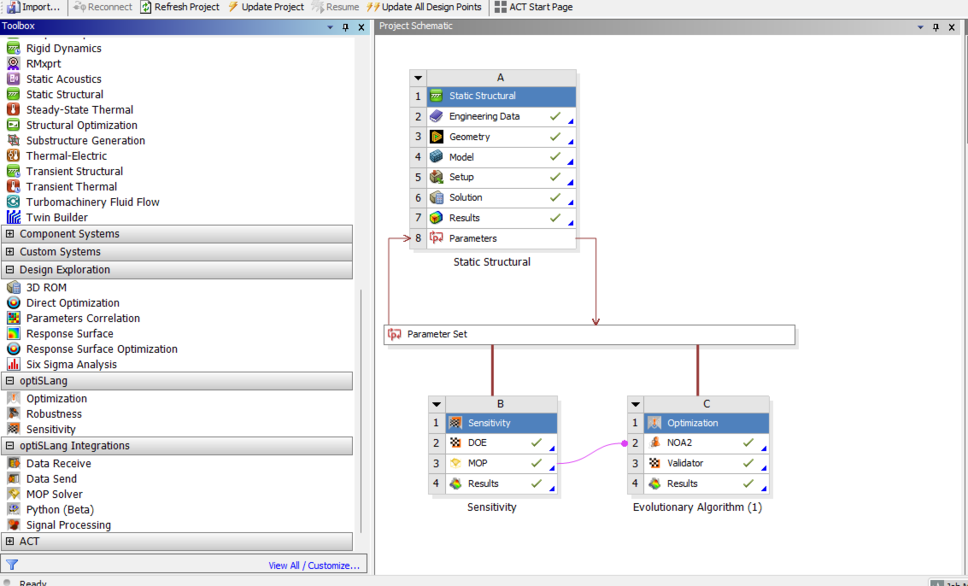Open the View All / Customize link

pos(314,565)
